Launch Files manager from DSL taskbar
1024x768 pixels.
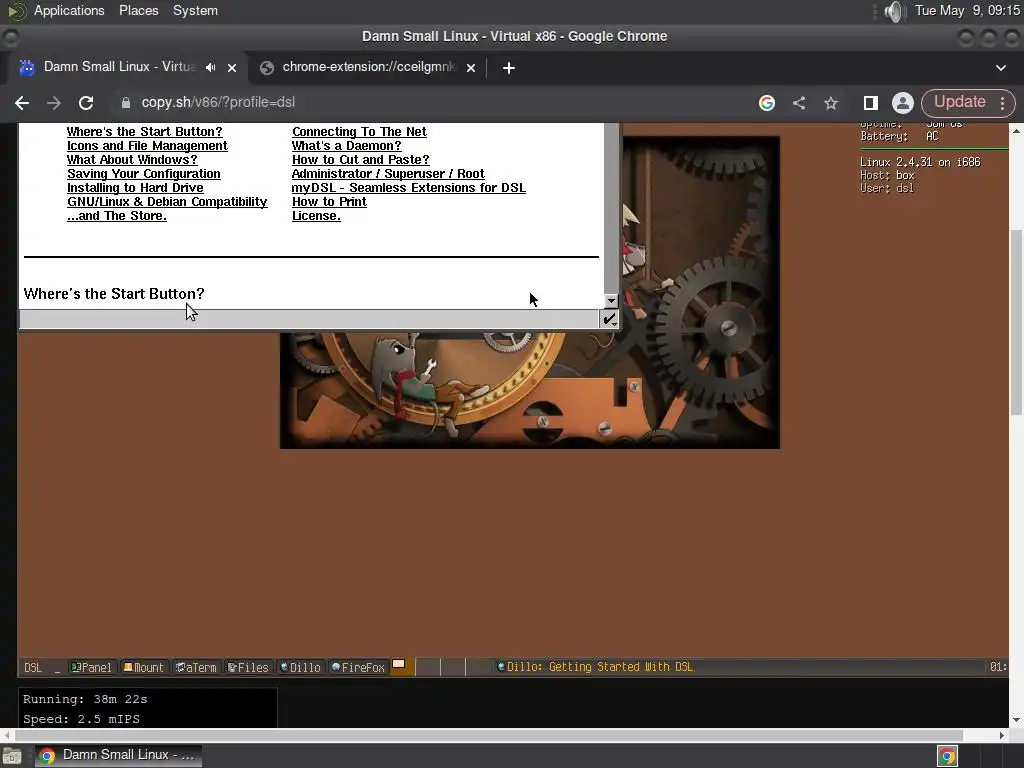point(248,667)
